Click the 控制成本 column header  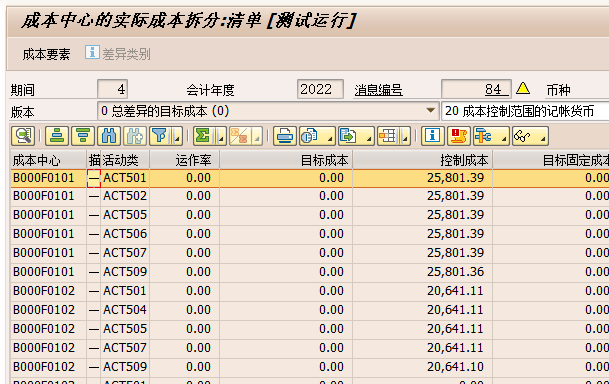click(x=423, y=160)
